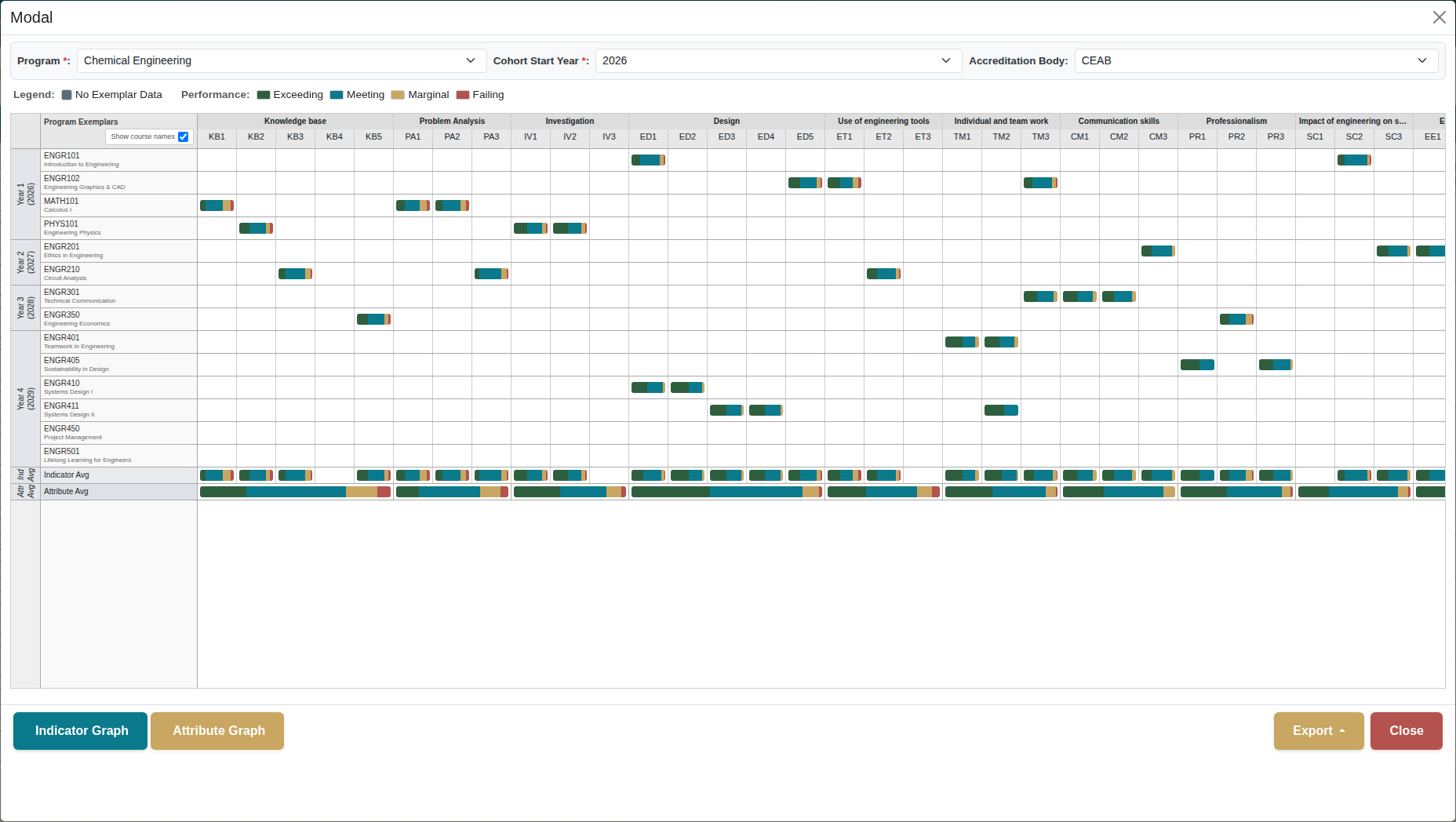Expand the Export menu

(x=1318, y=730)
